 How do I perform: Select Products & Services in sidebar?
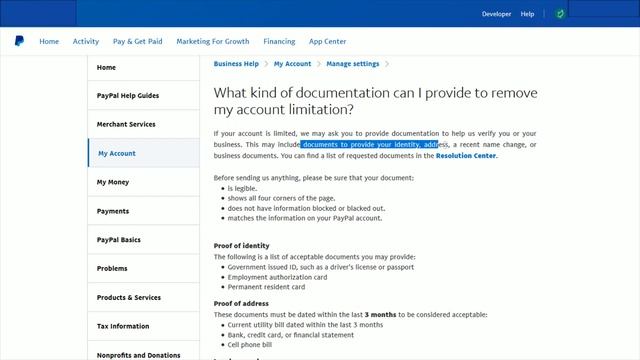coord(144,298)
